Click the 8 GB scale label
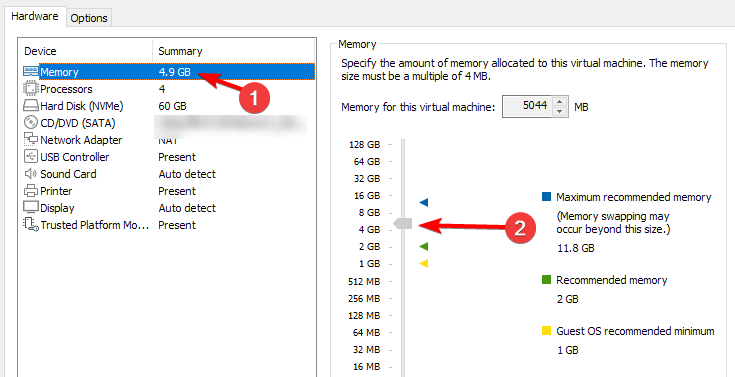The image size is (735, 377). (x=369, y=212)
